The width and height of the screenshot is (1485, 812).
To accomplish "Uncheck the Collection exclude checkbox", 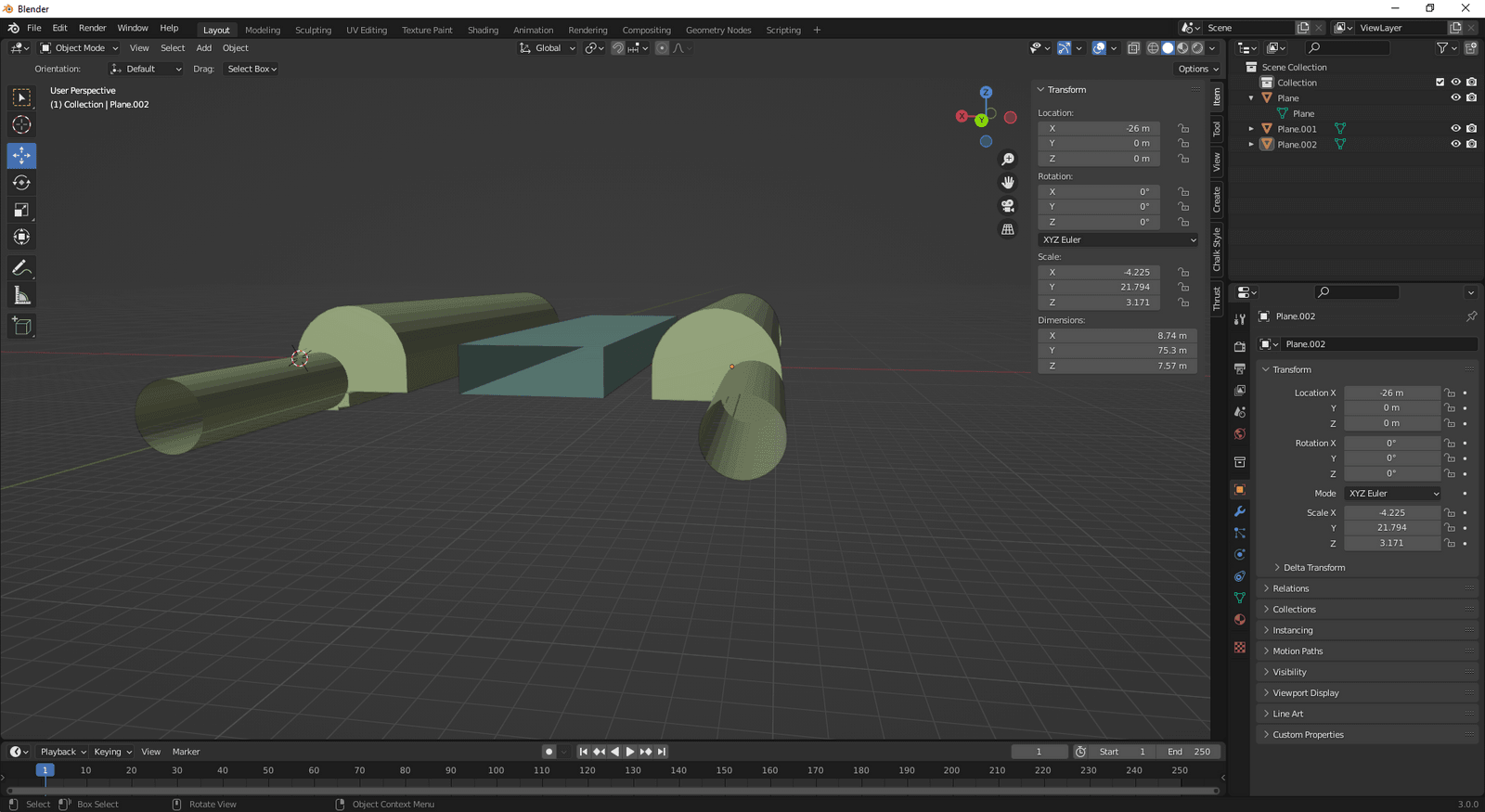I will tap(1440, 83).
